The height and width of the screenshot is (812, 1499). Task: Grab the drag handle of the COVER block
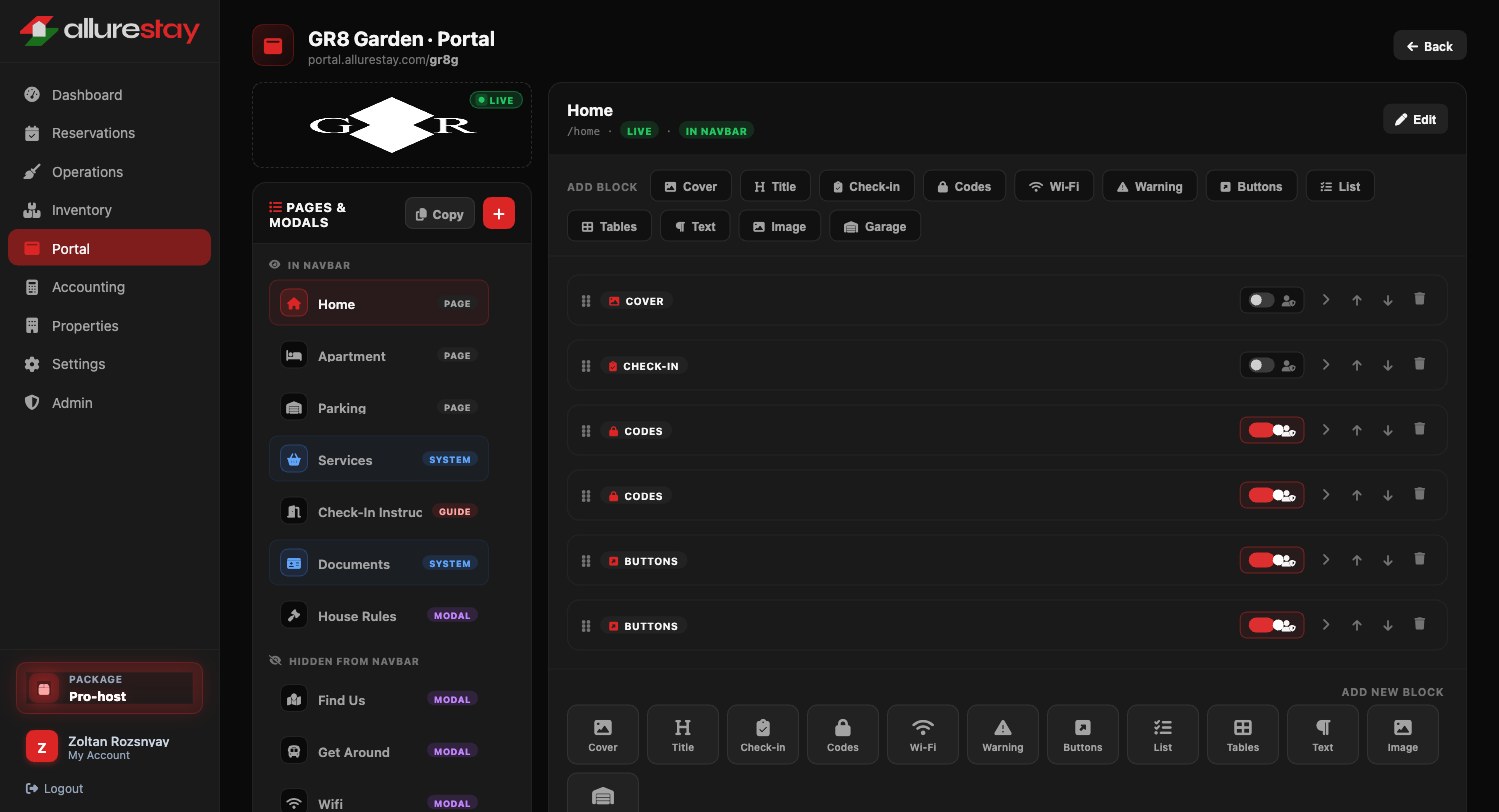[586, 301]
